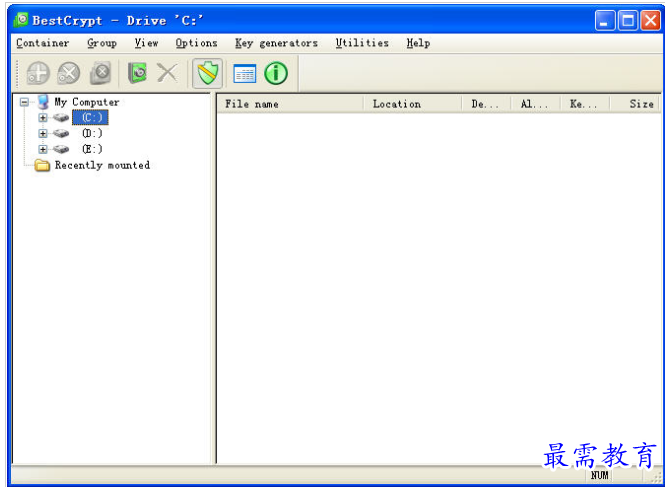Image resolution: width=665 pixels, height=487 pixels.
Task: Expand the (E:) drive node
Action: [x=42, y=149]
